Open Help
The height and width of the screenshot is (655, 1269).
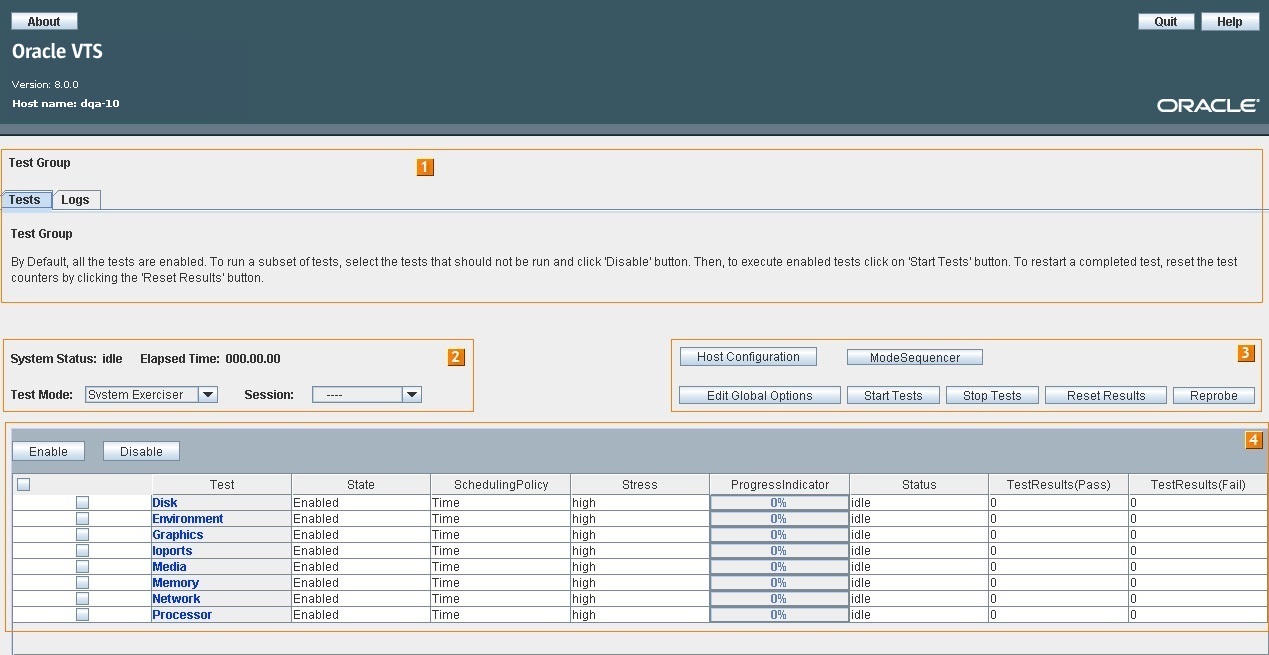tap(1229, 21)
